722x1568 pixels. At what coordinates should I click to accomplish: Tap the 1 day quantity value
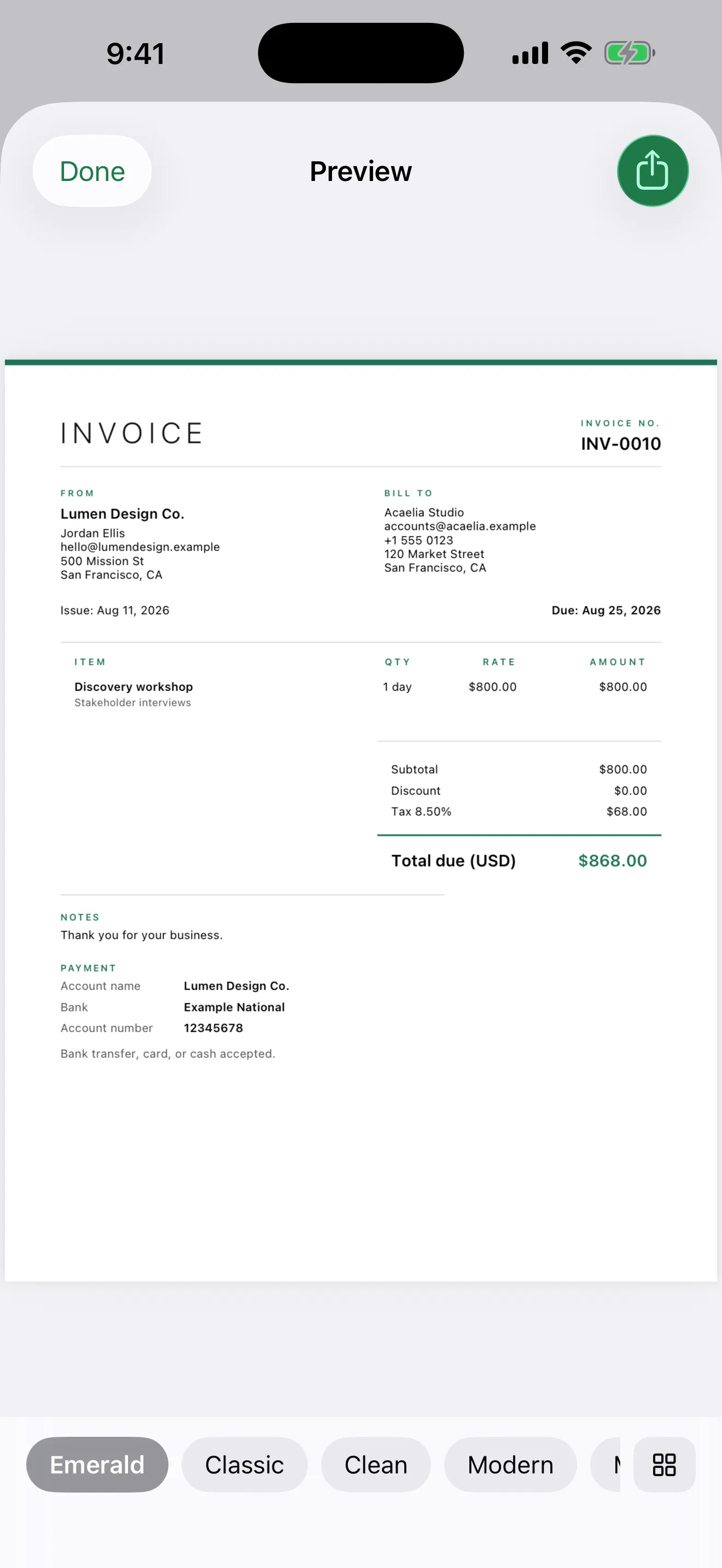coord(398,687)
